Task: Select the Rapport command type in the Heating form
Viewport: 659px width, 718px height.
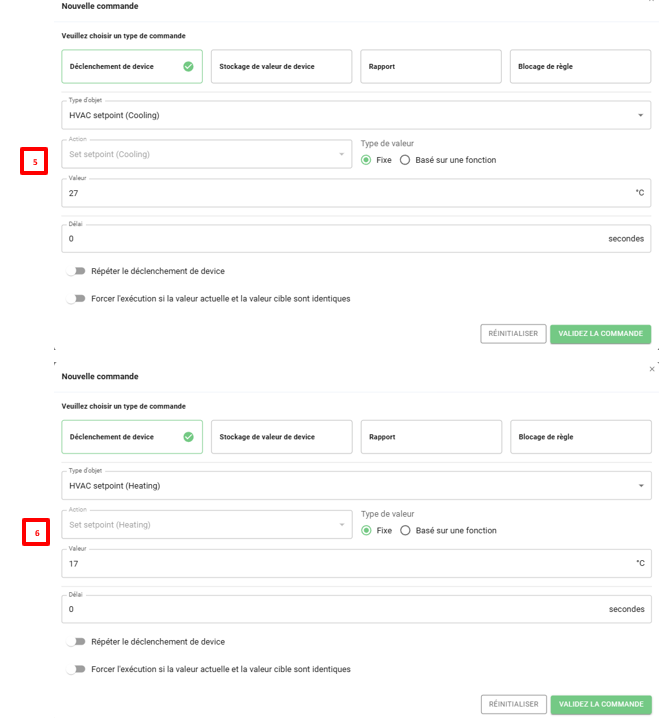Action: pos(430,437)
